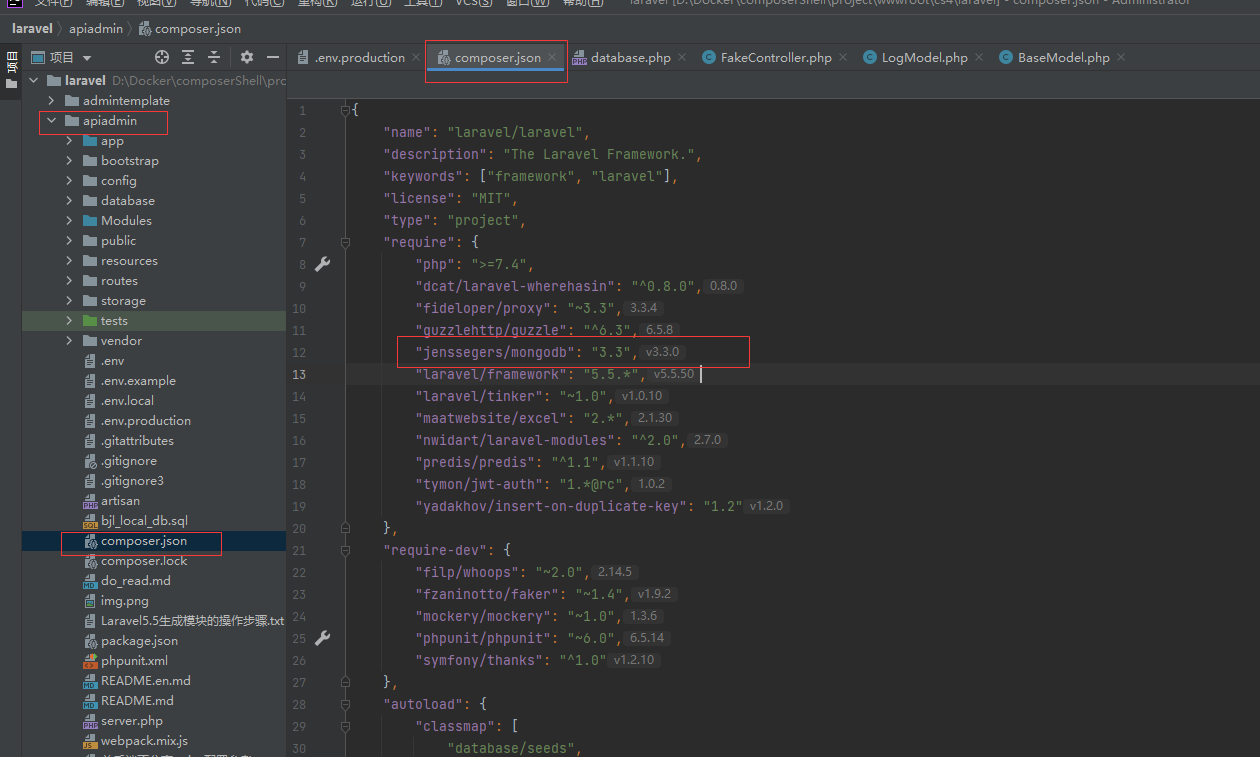Image resolution: width=1260 pixels, height=757 pixels.
Task: Fold the require block at line 7
Action: click(345, 242)
